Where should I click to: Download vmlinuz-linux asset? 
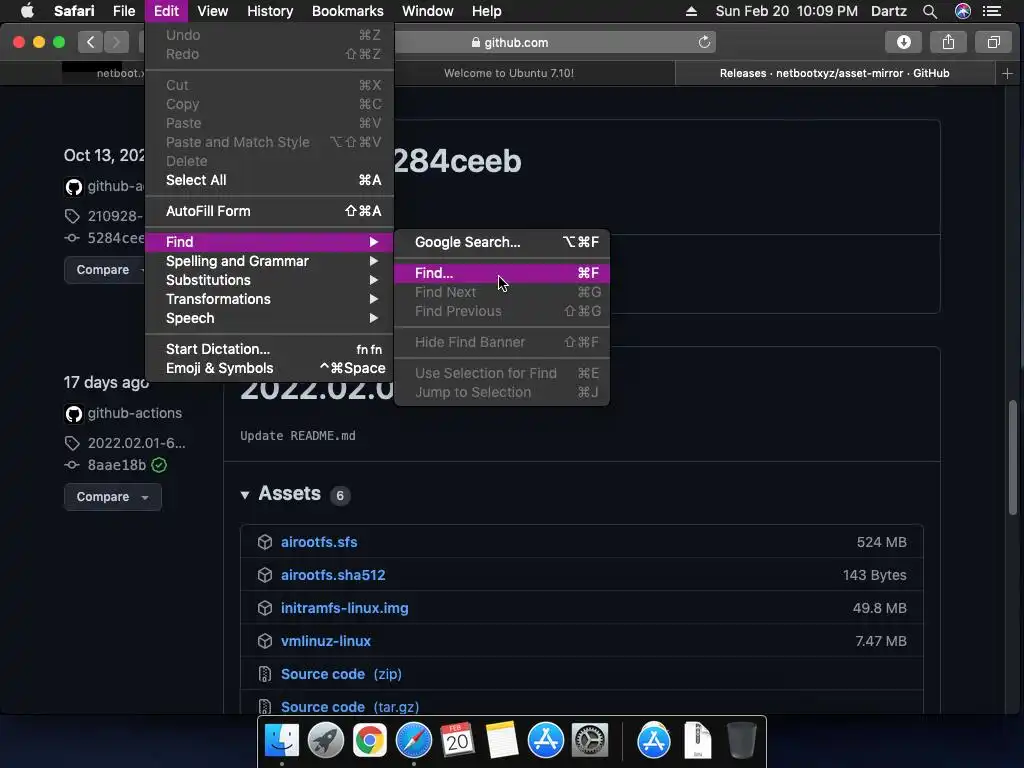(325, 641)
